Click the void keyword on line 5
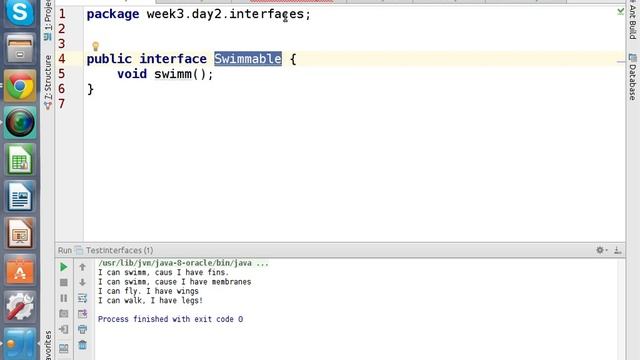Screen dimensions: 640x360 [x=132, y=74]
